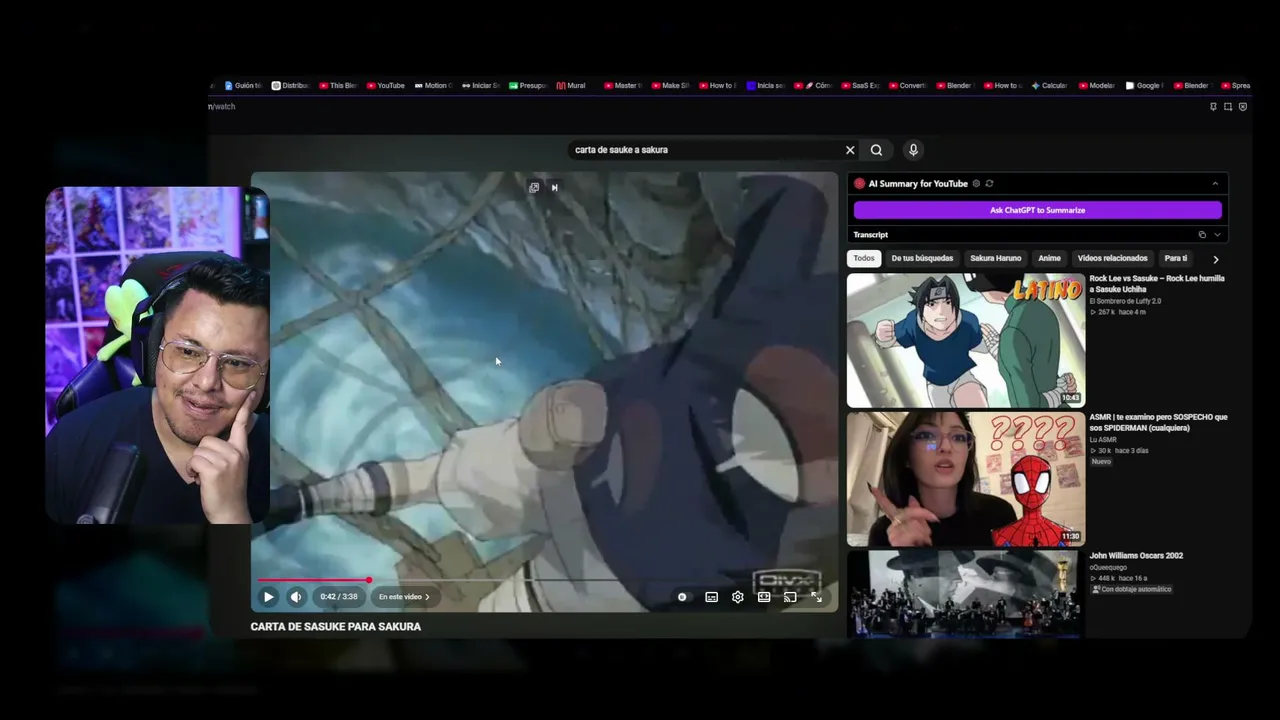Skip to next video icon atop player
Viewport: 1280px width, 720px height.
(555, 187)
